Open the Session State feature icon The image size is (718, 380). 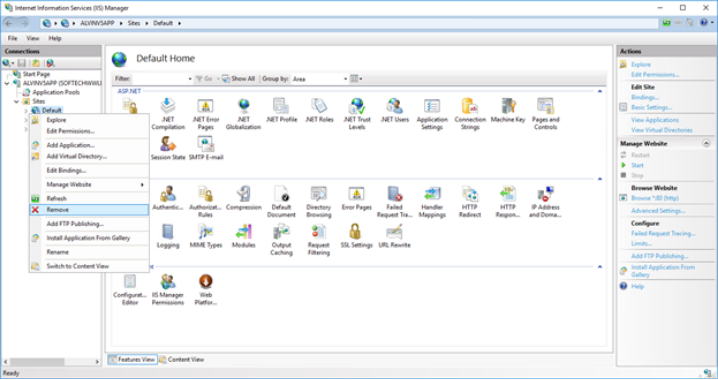pos(168,148)
